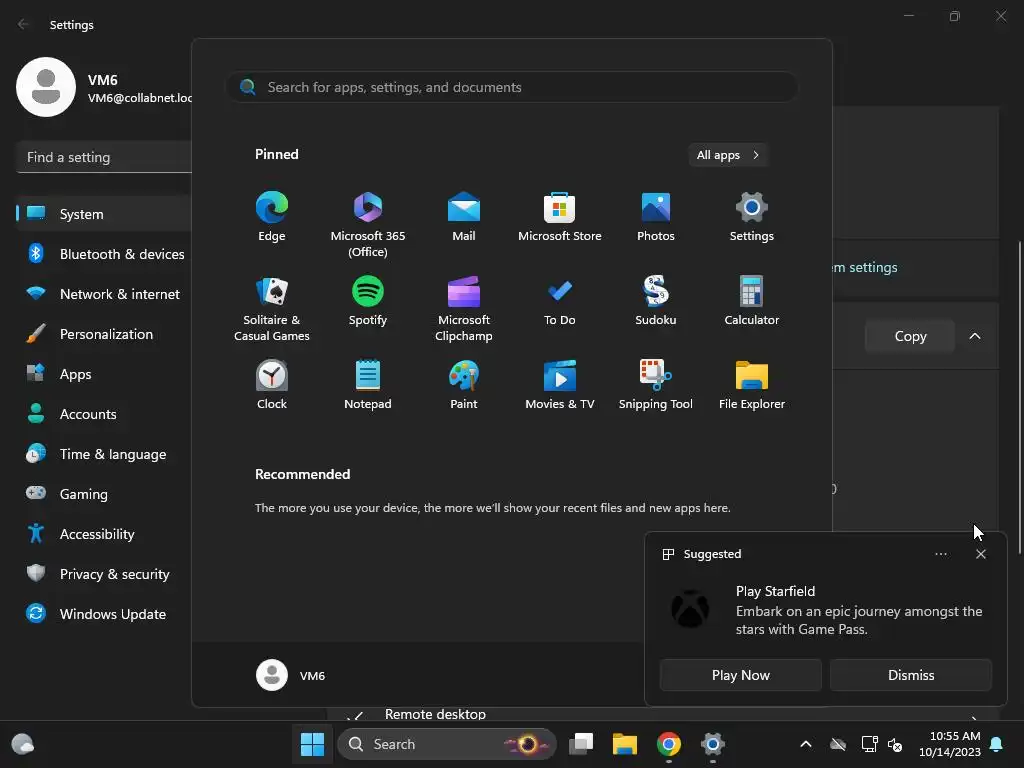Click the Find a setting field
The width and height of the screenshot is (1024, 768).
[104, 157]
